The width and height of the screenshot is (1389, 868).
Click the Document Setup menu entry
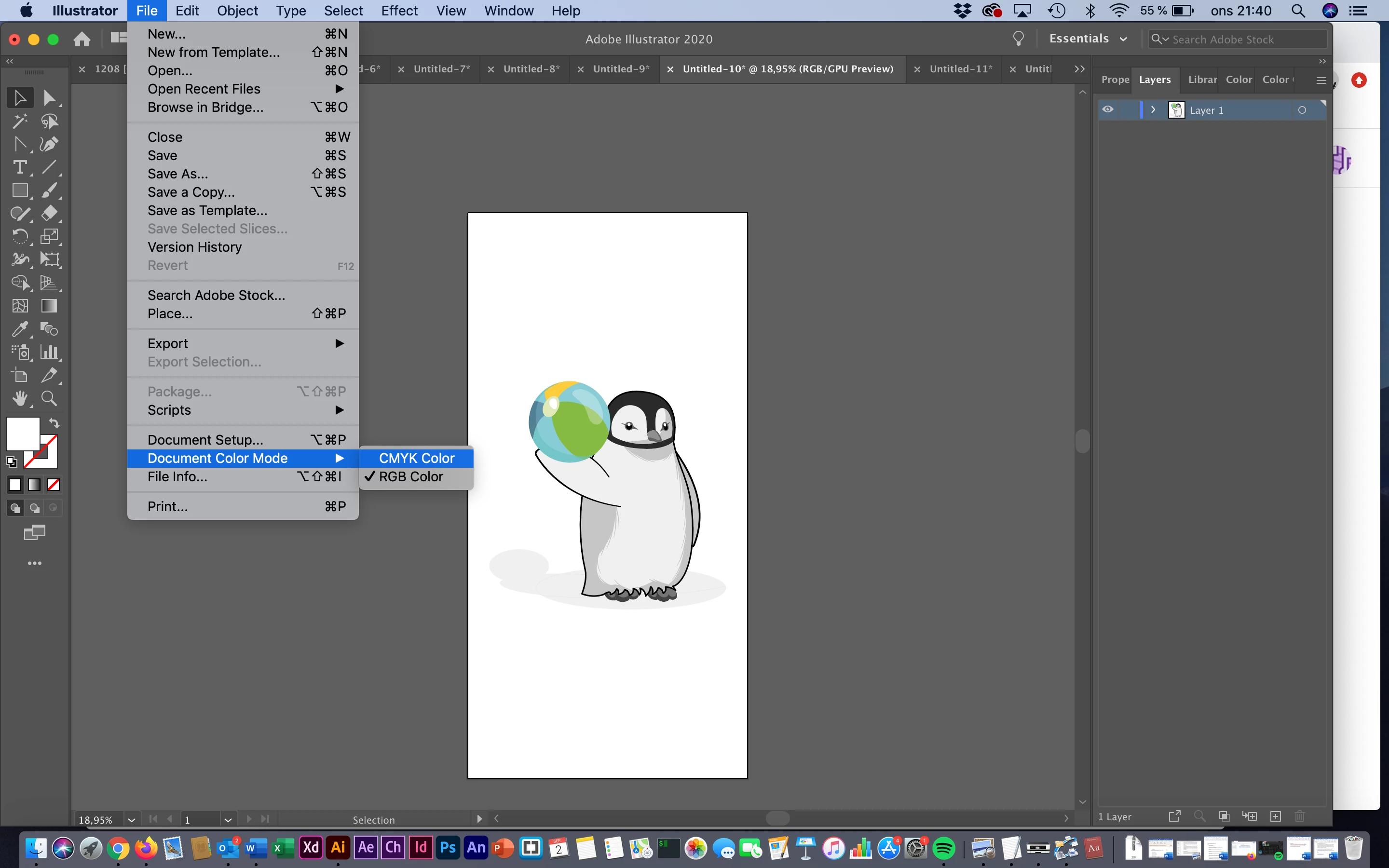205,440
